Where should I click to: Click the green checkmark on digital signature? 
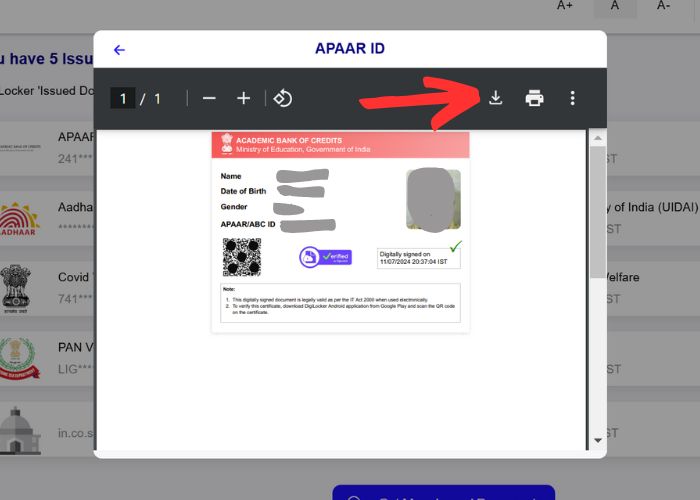click(456, 246)
